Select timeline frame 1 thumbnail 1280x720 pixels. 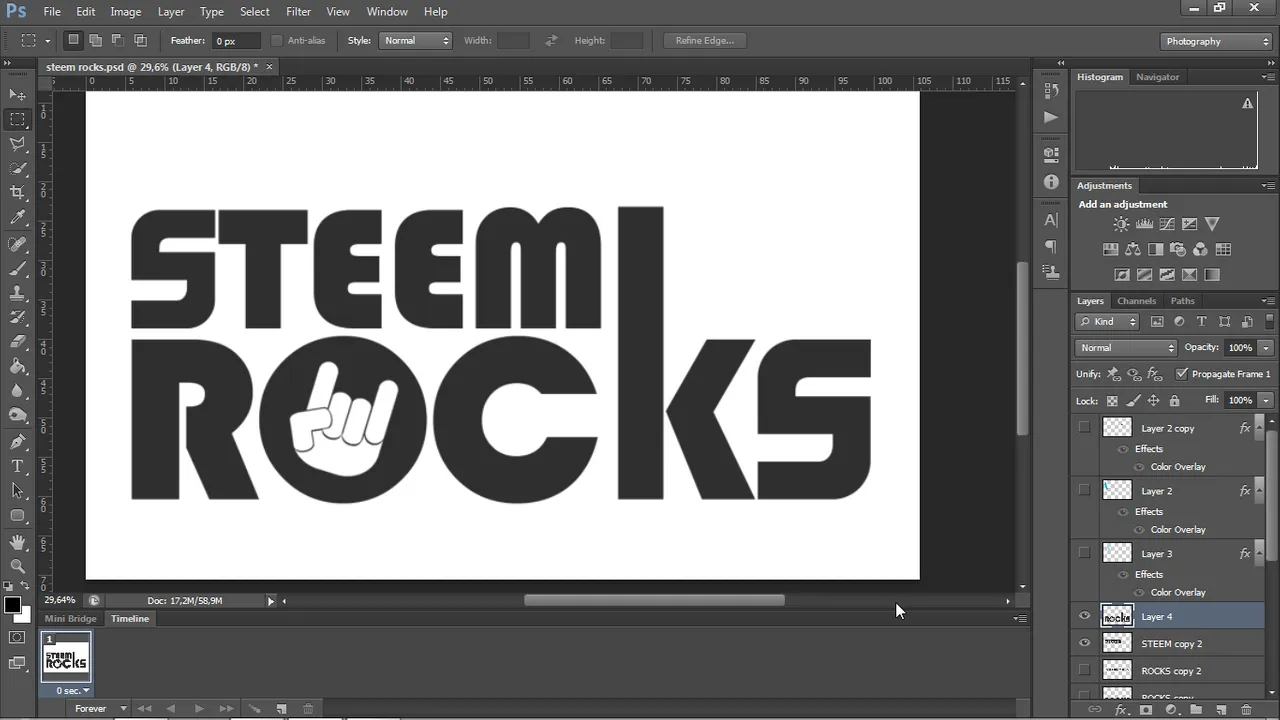(66, 658)
